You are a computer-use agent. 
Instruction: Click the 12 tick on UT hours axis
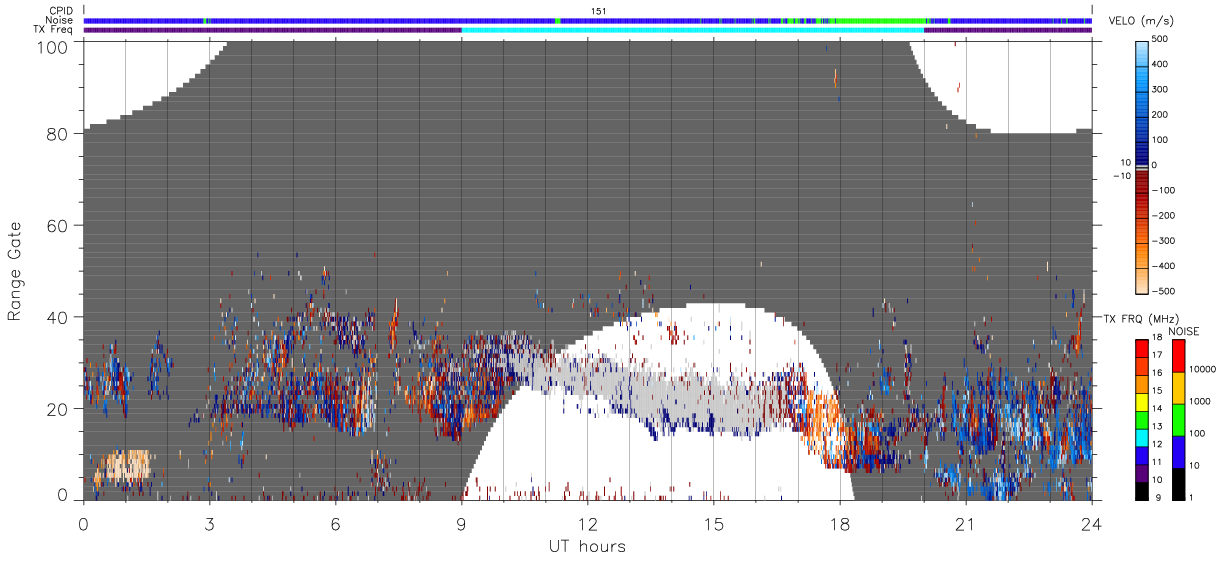587,523
